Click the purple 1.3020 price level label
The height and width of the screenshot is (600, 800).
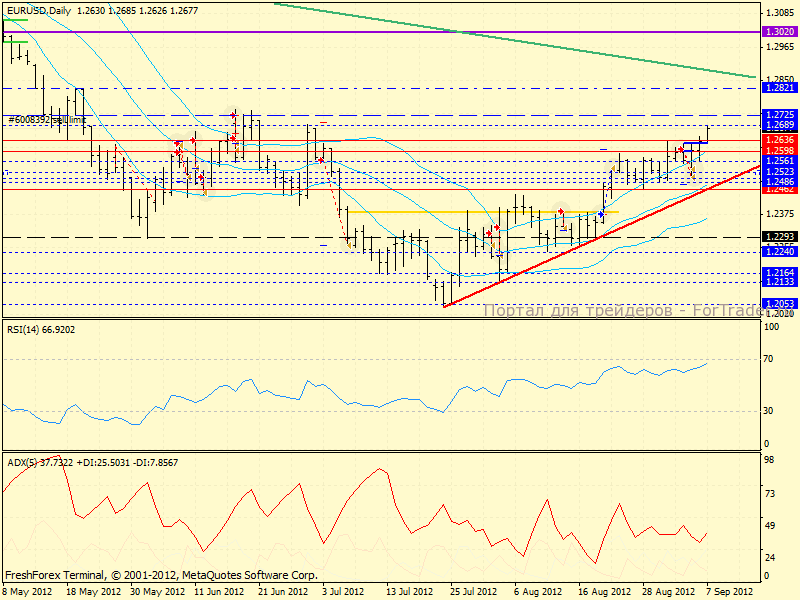[778, 32]
